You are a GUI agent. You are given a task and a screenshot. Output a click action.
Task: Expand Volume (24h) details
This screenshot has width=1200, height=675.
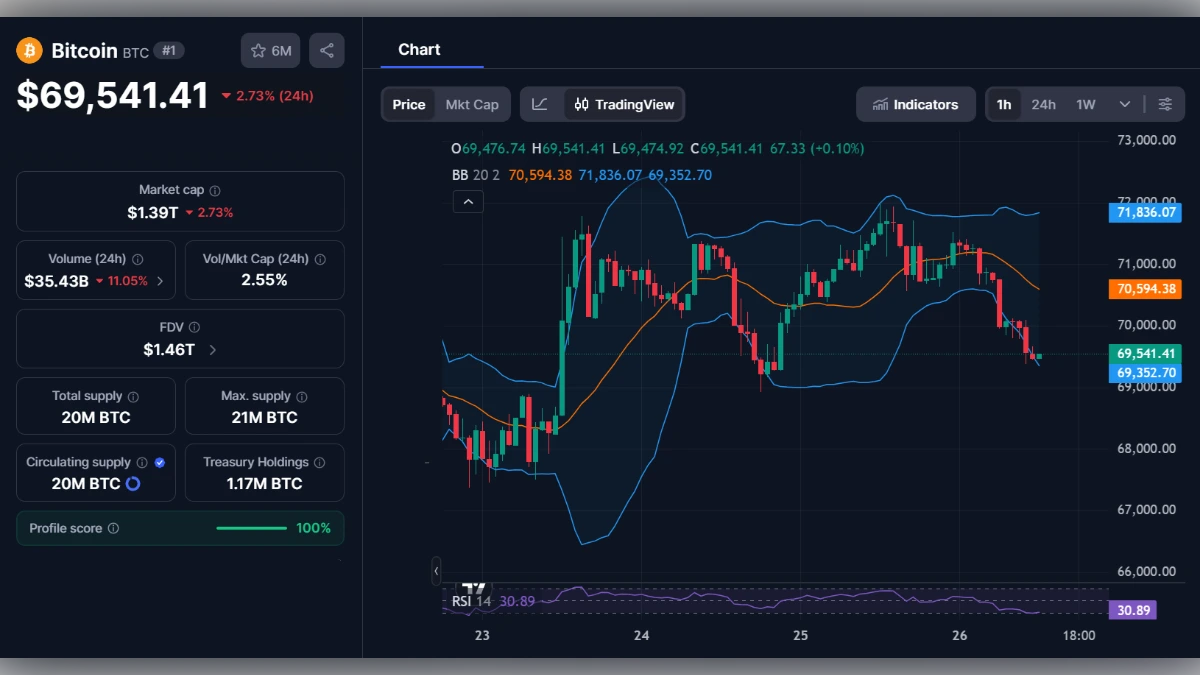[x=160, y=283]
